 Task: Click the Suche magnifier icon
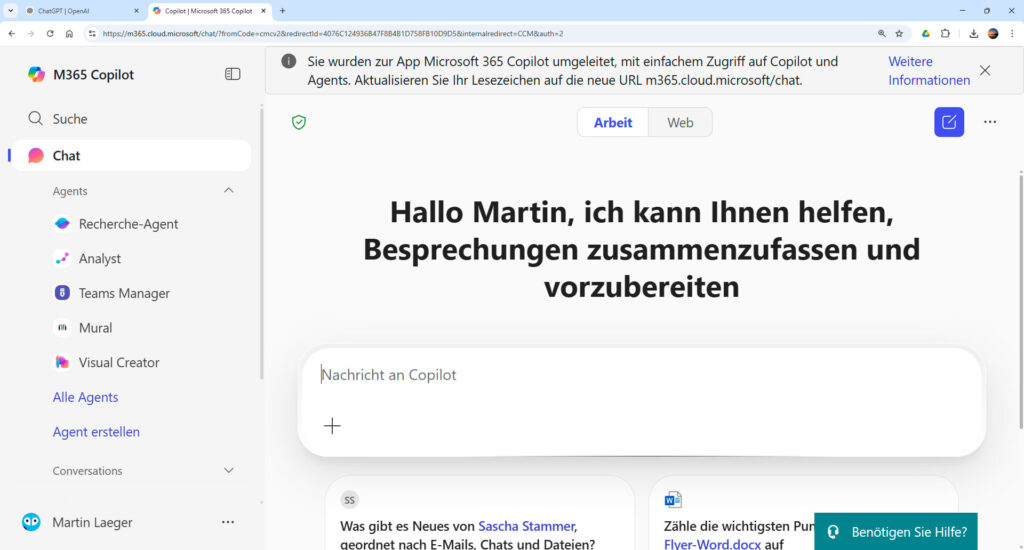(35, 118)
